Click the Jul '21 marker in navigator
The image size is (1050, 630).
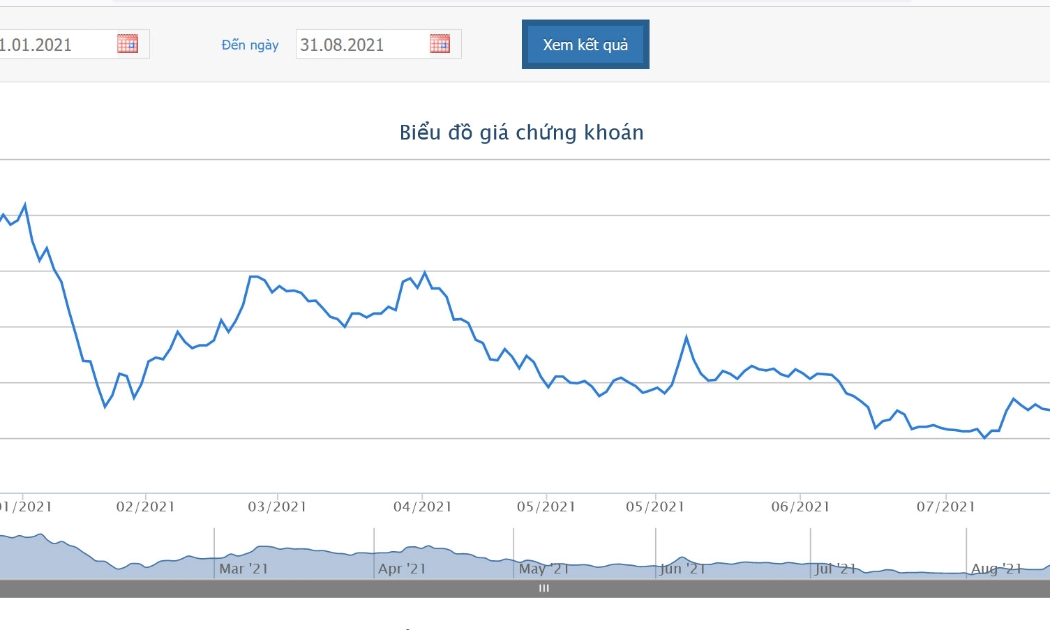point(835,568)
